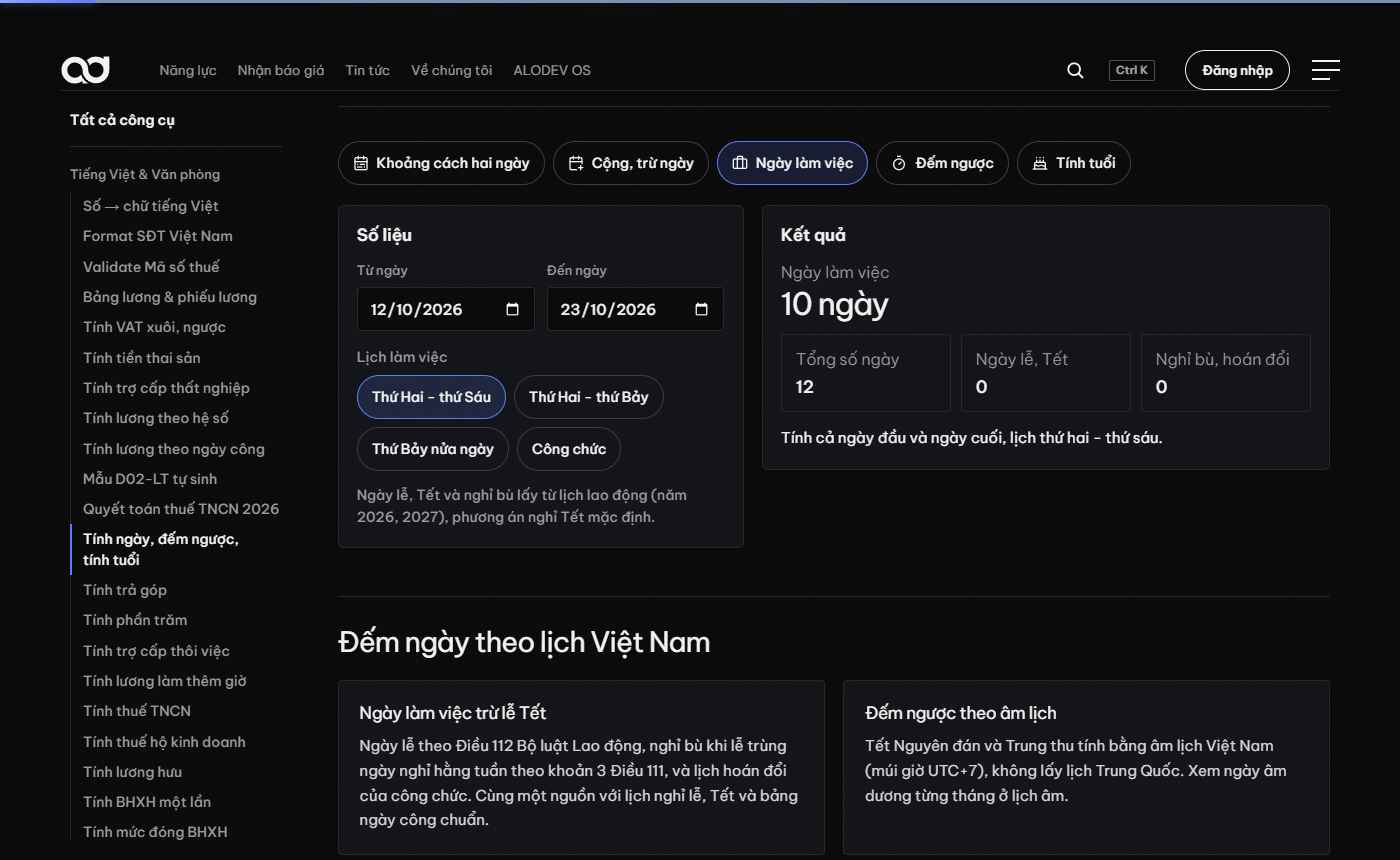This screenshot has width=1400, height=860.
Task: Switch to Cộng, trừ ngày tab
Action: [631, 163]
